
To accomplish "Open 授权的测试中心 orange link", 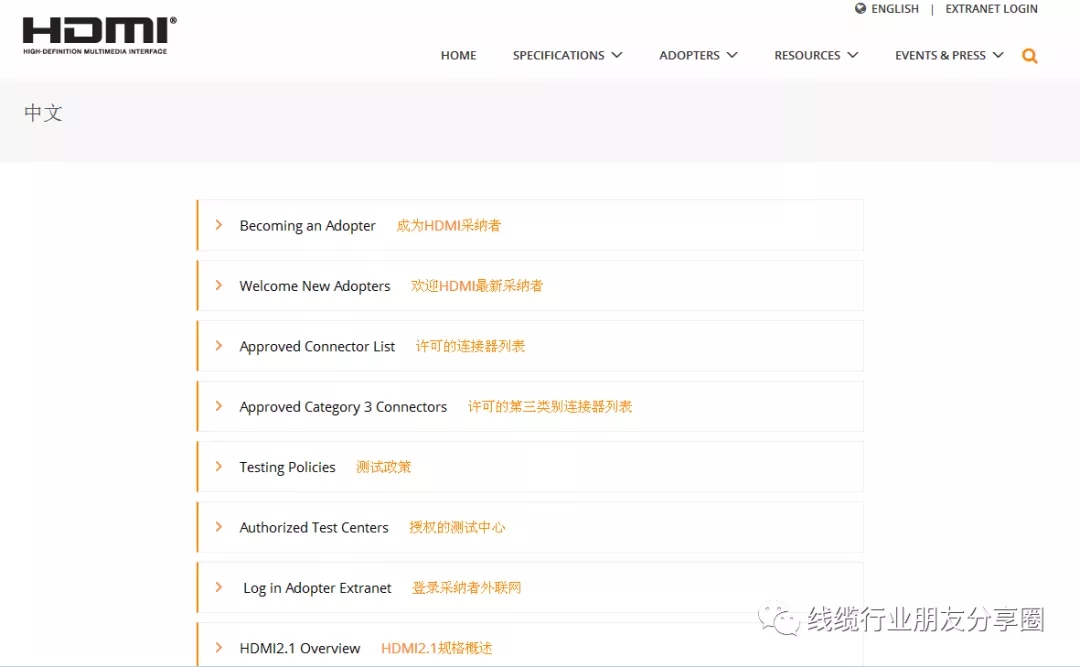I will click(x=457, y=527).
